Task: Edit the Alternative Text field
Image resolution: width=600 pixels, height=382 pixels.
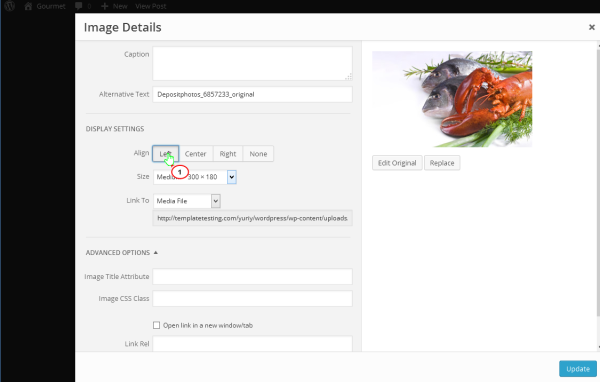Action: (253, 95)
